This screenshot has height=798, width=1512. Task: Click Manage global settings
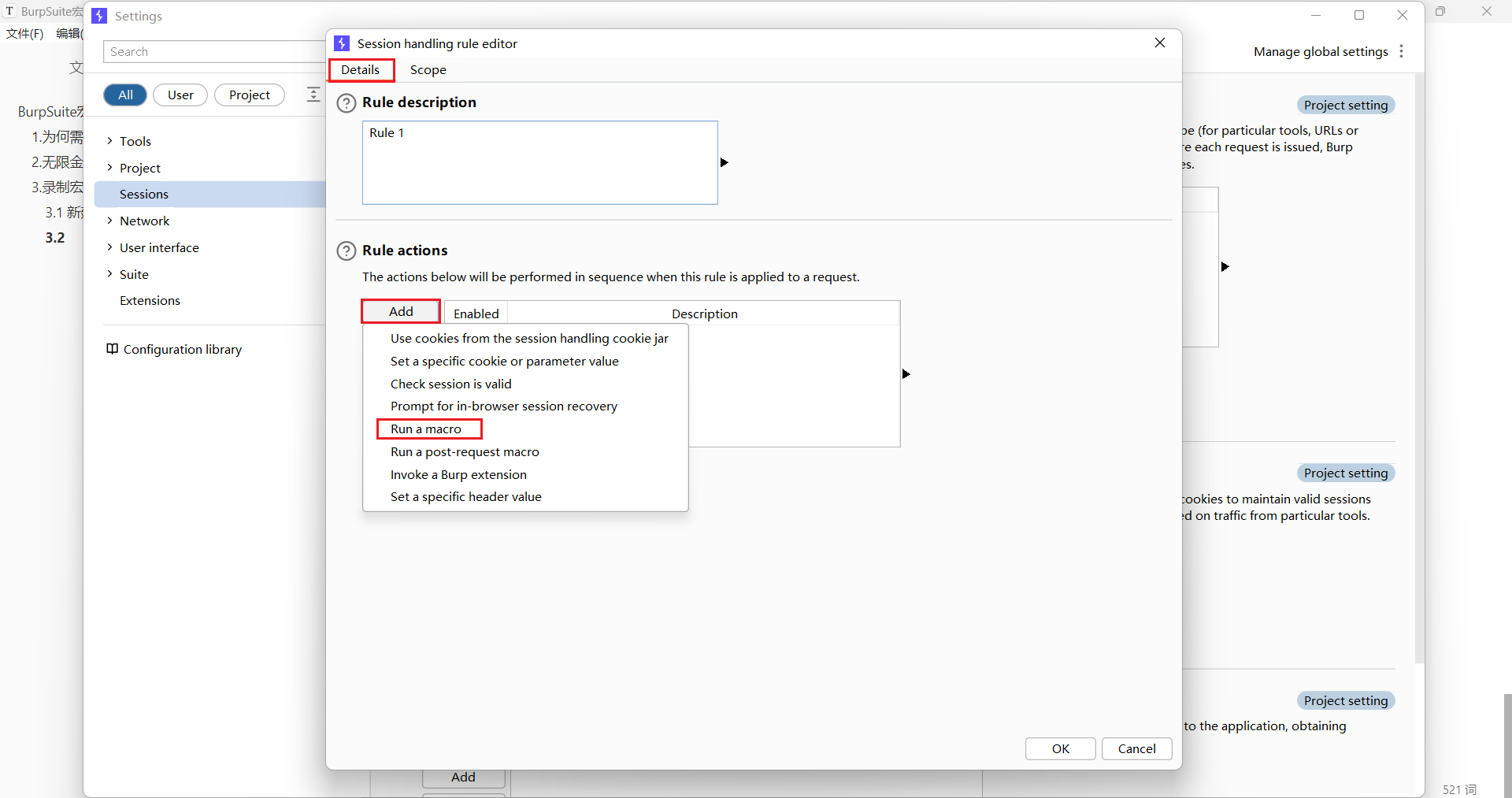point(1321,52)
